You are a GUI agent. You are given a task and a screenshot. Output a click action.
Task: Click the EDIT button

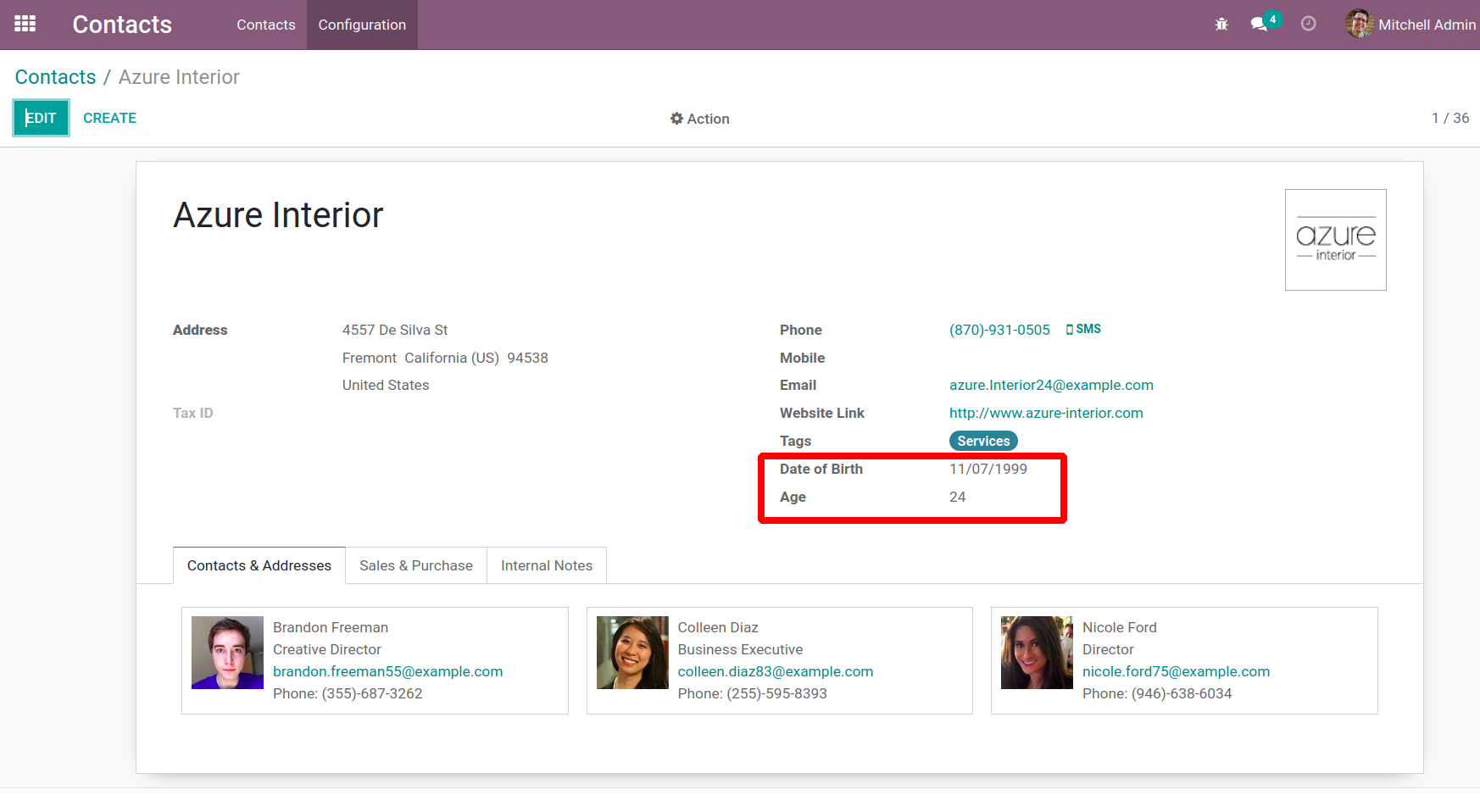41,118
